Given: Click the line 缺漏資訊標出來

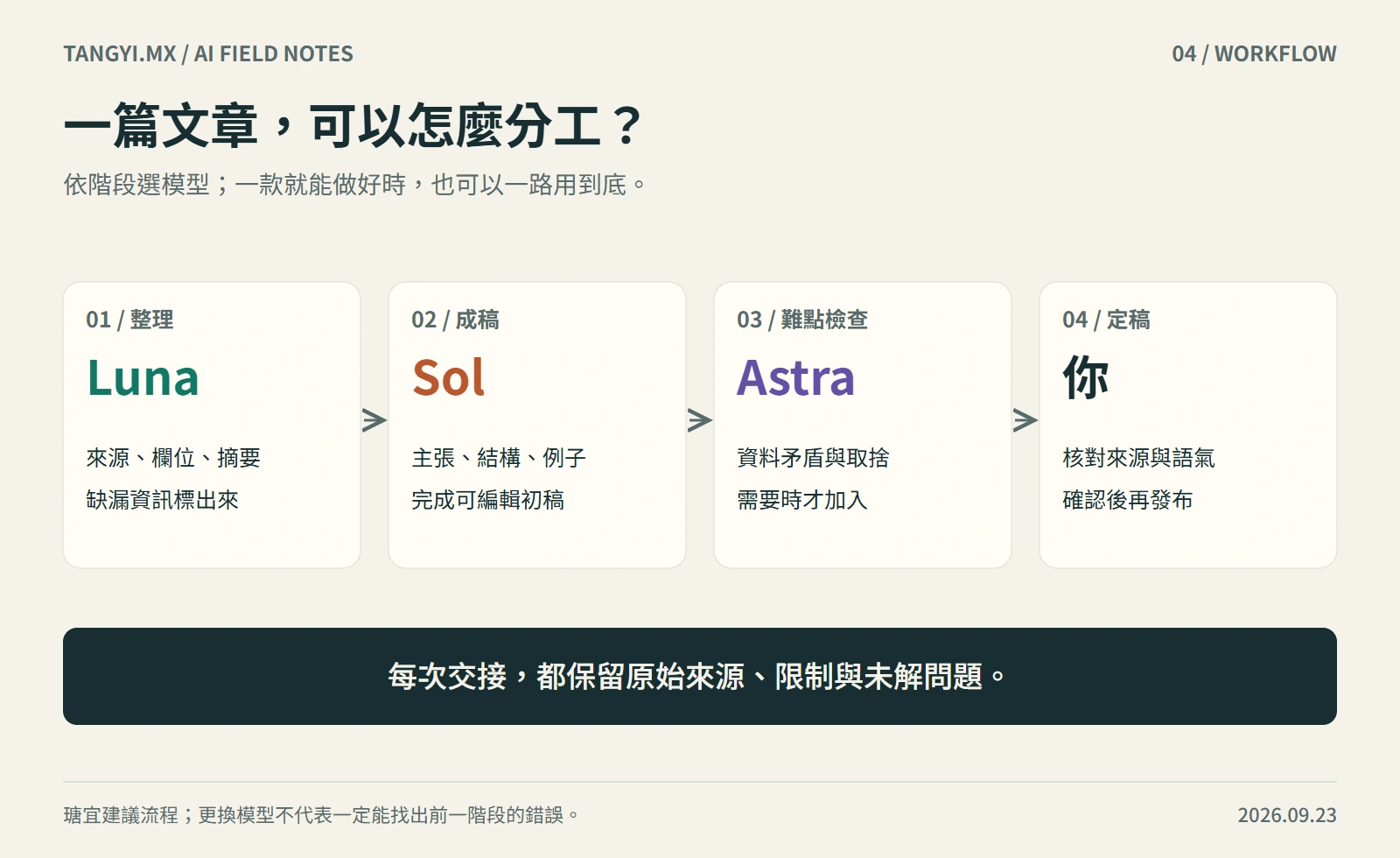Looking at the screenshot, I should [x=163, y=500].
